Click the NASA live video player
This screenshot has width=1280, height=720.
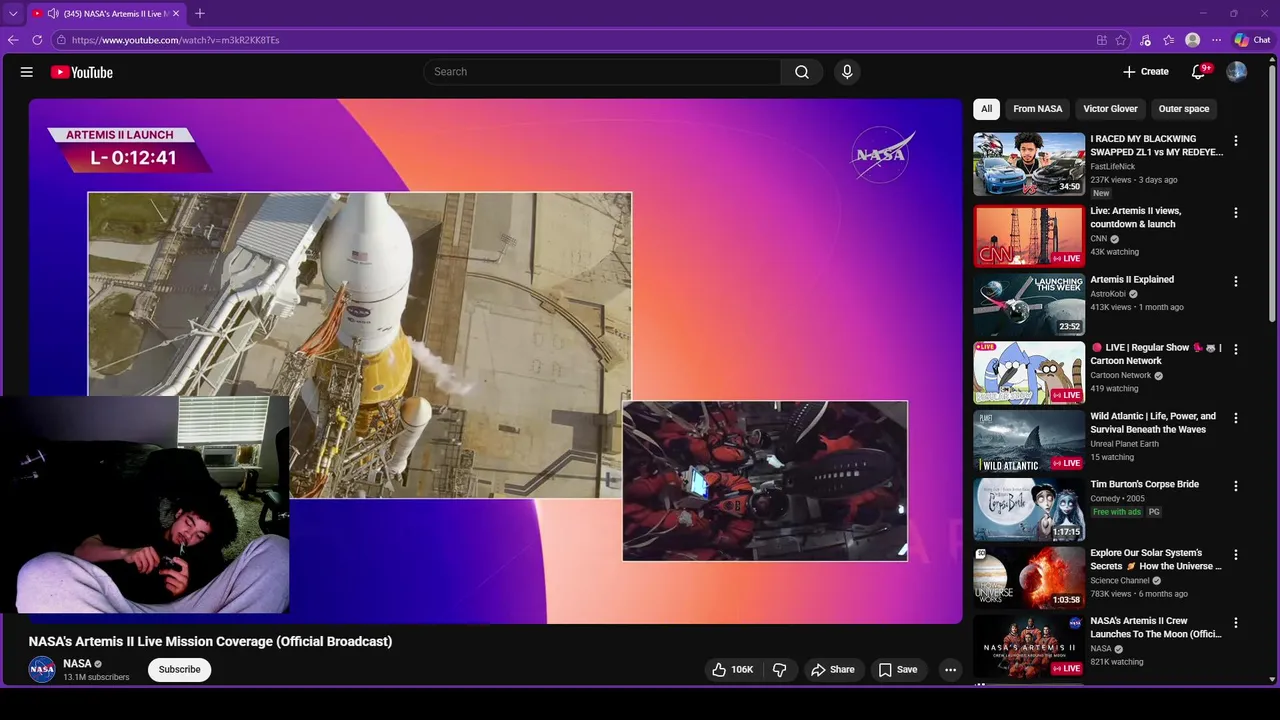pos(495,361)
